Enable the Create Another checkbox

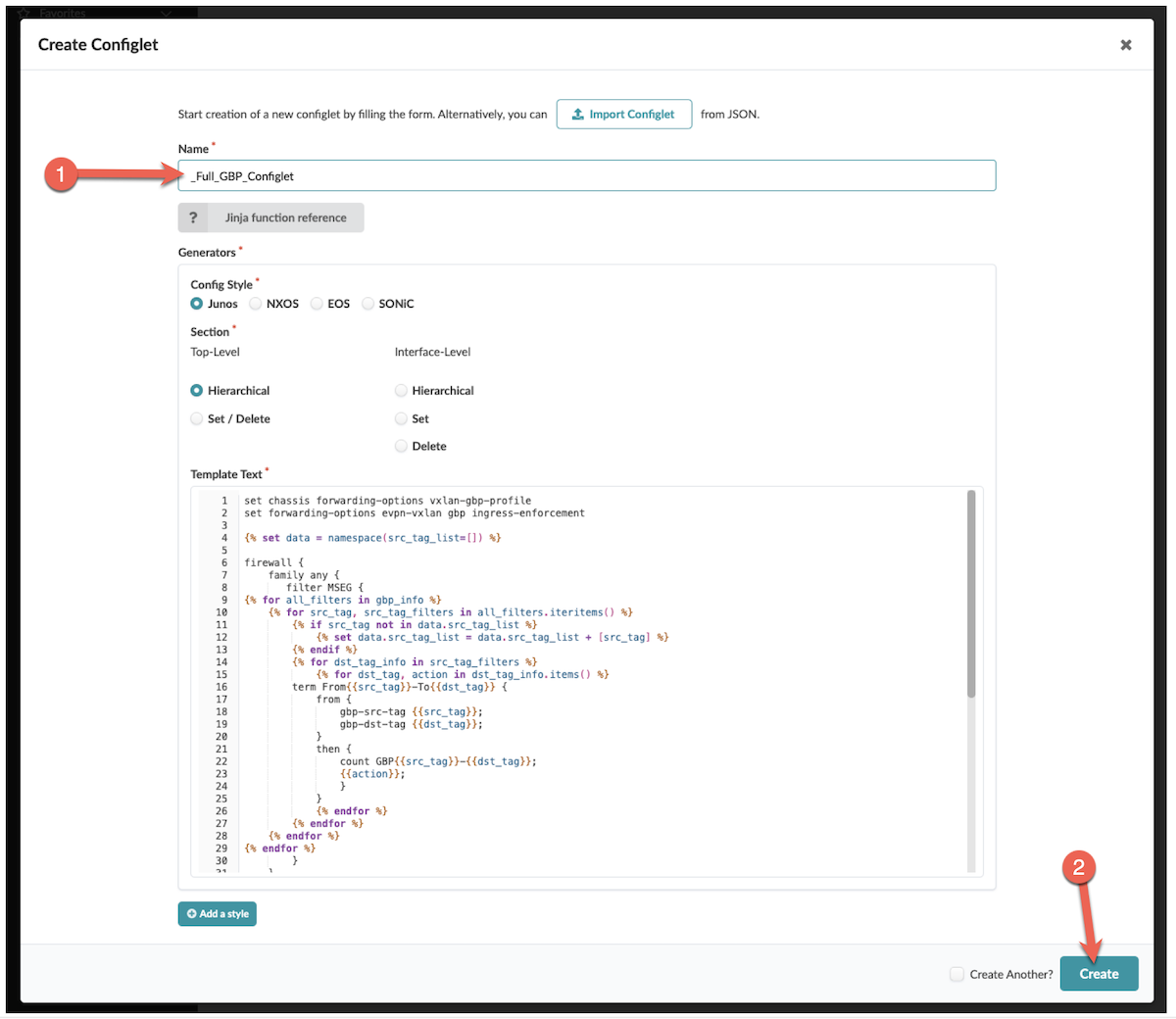[x=957, y=975]
